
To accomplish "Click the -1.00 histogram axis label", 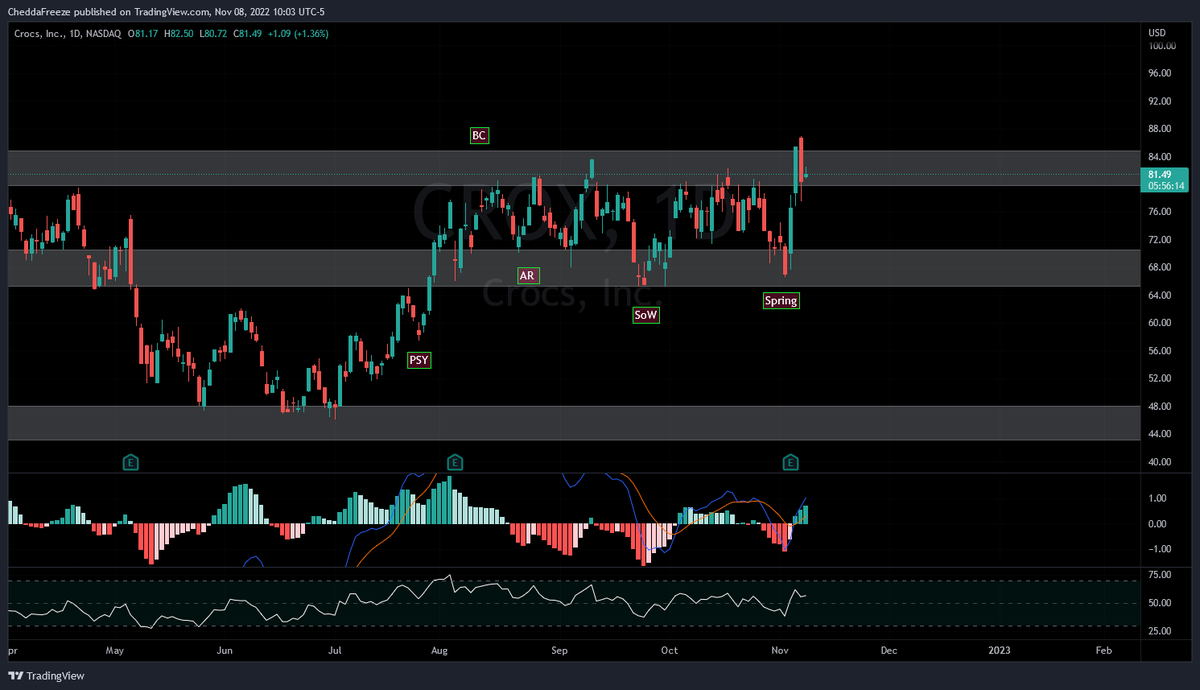I will click(1157, 549).
